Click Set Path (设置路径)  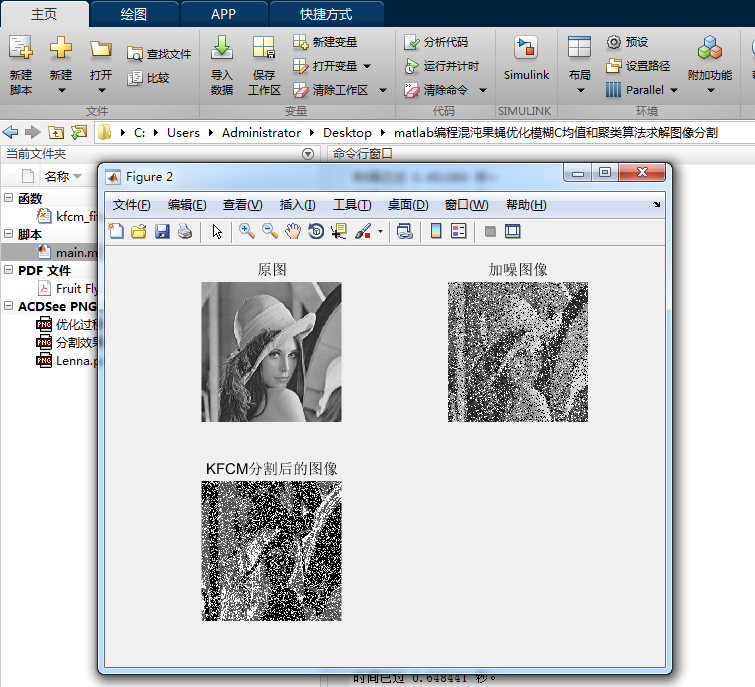pos(638,65)
